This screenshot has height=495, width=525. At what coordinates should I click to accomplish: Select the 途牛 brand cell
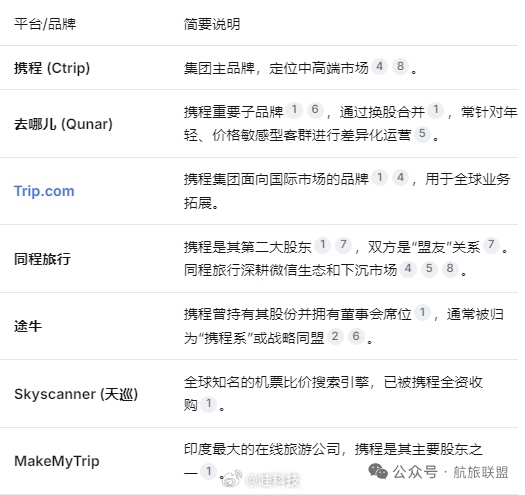[x=28, y=326]
